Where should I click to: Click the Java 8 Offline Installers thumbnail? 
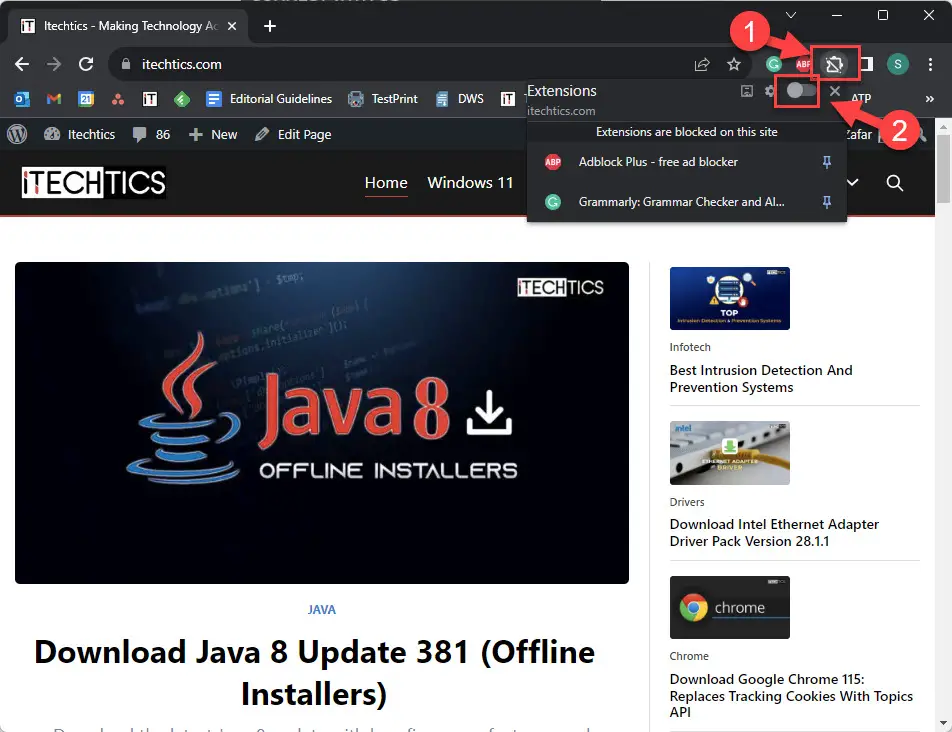pyautogui.click(x=322, y=423)
